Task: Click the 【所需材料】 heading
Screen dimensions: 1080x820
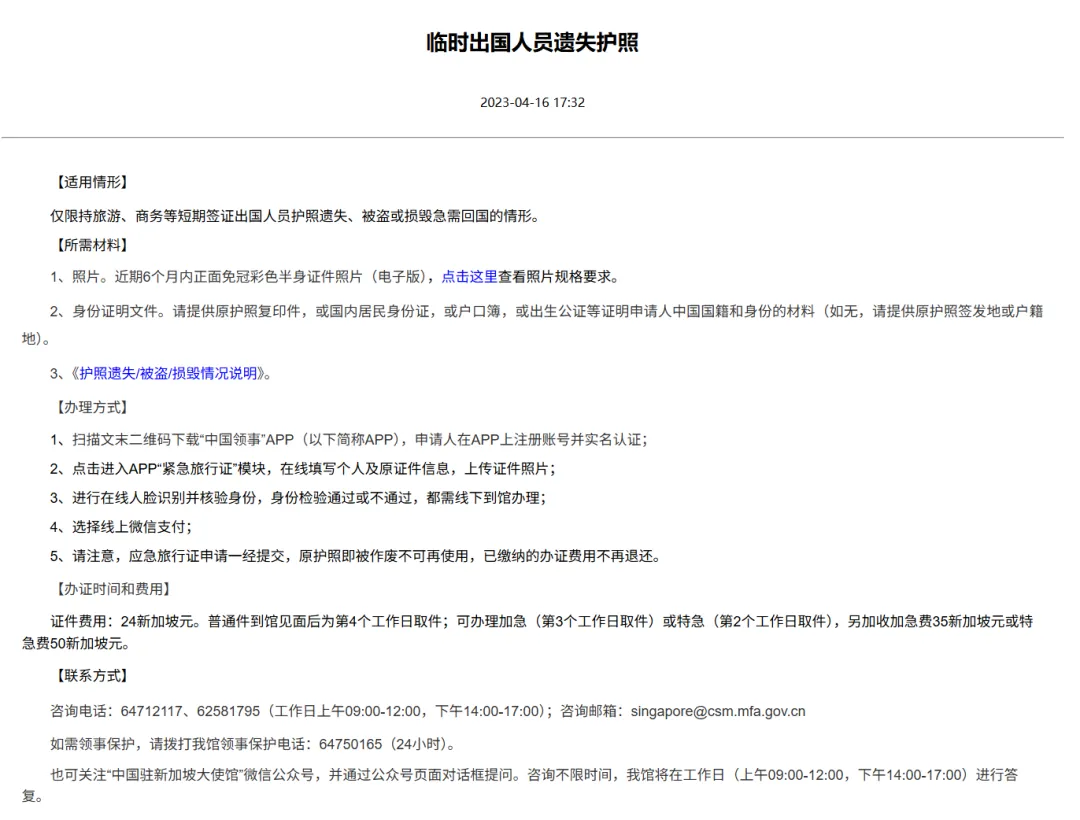Action: tap(92, 245)
